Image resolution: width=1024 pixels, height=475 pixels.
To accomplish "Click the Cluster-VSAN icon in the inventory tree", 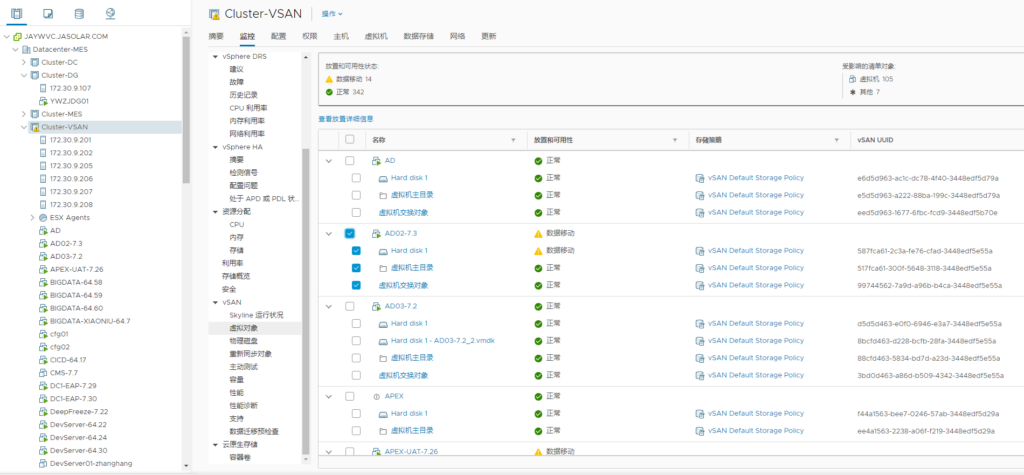I will click(34, 127).
